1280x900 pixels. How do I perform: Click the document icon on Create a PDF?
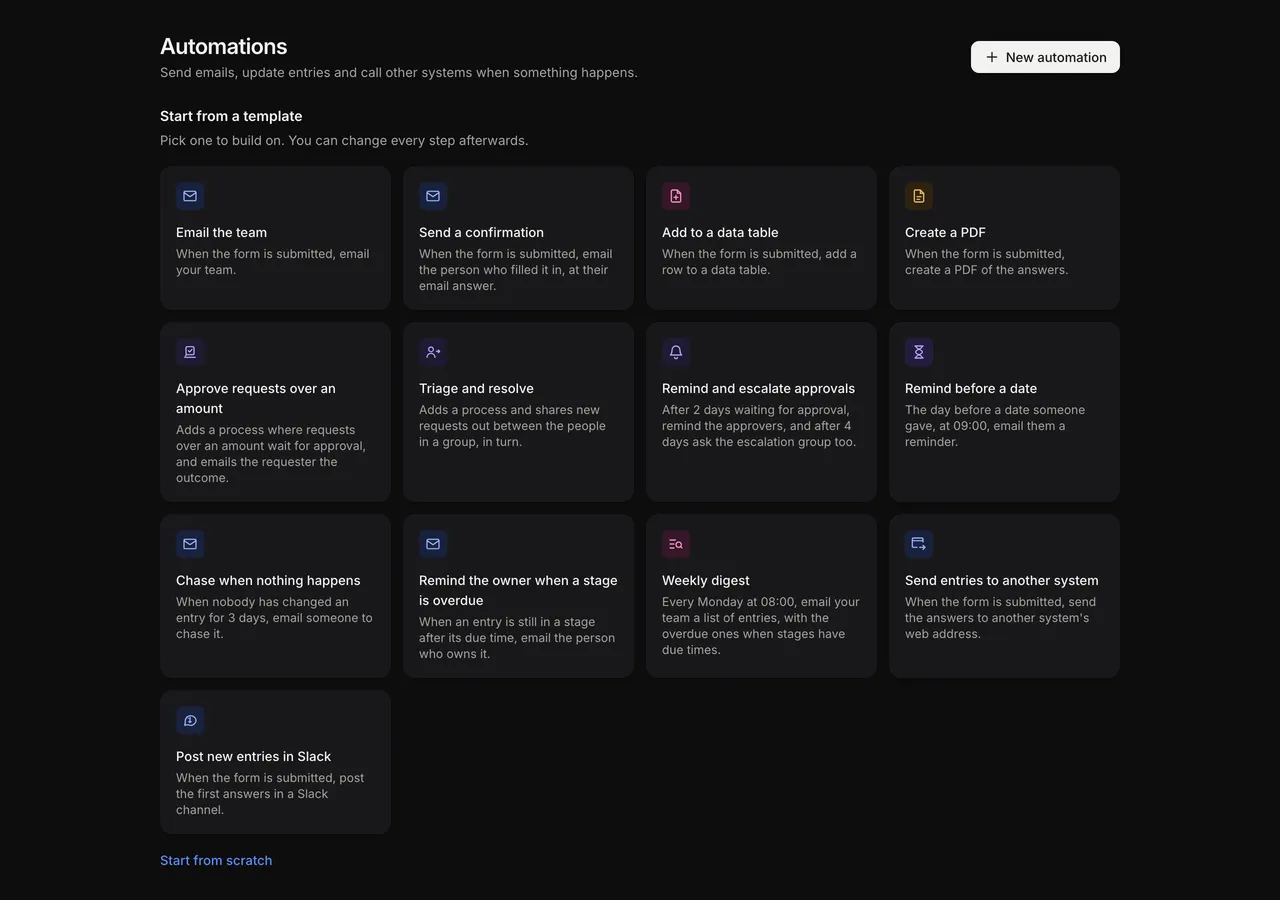919,196
